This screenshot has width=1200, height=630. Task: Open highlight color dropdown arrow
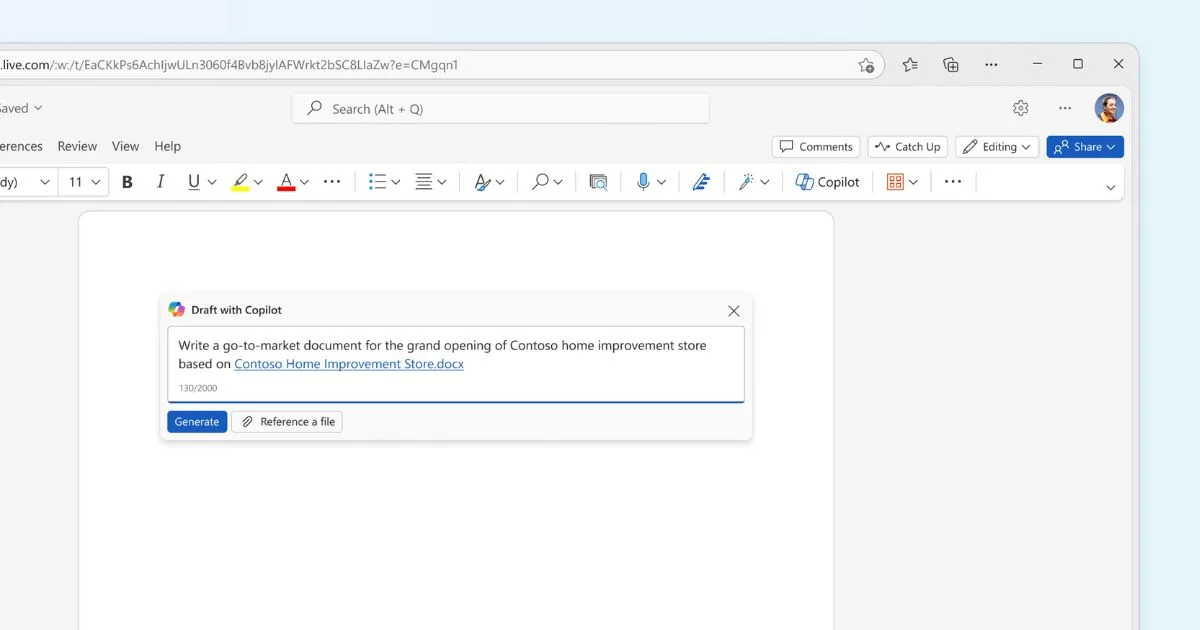point(258,182)
